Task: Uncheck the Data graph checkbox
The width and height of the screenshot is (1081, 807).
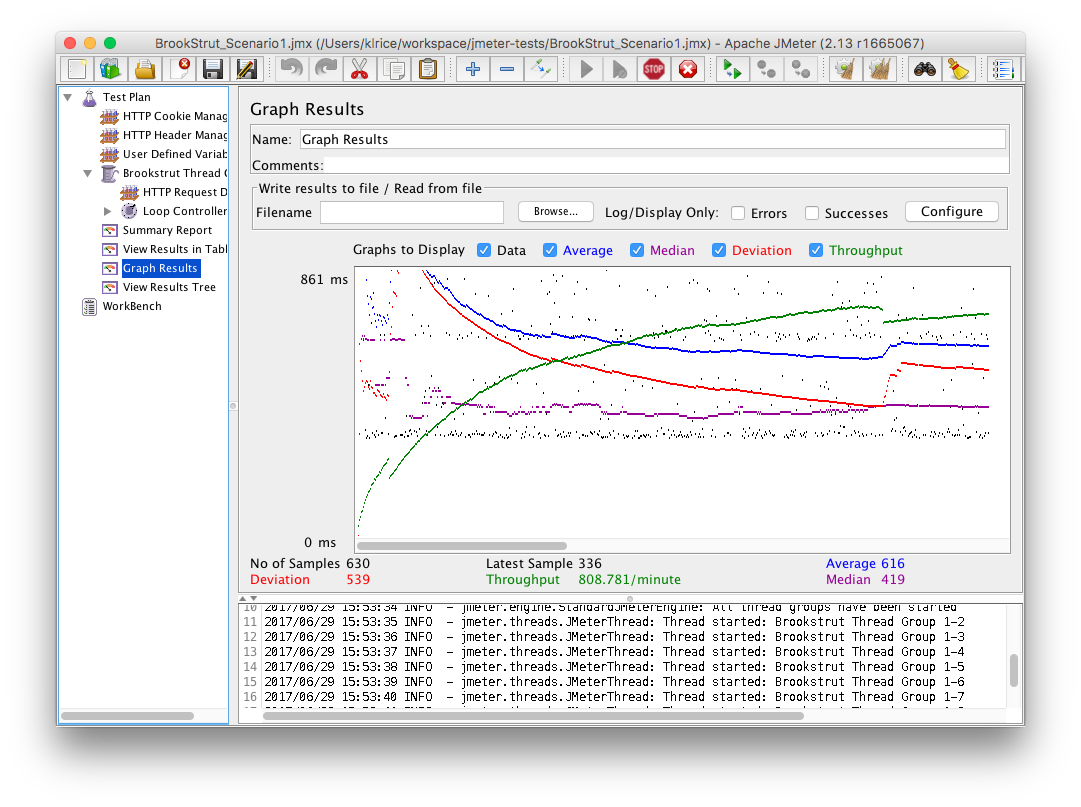Action: 484,250
